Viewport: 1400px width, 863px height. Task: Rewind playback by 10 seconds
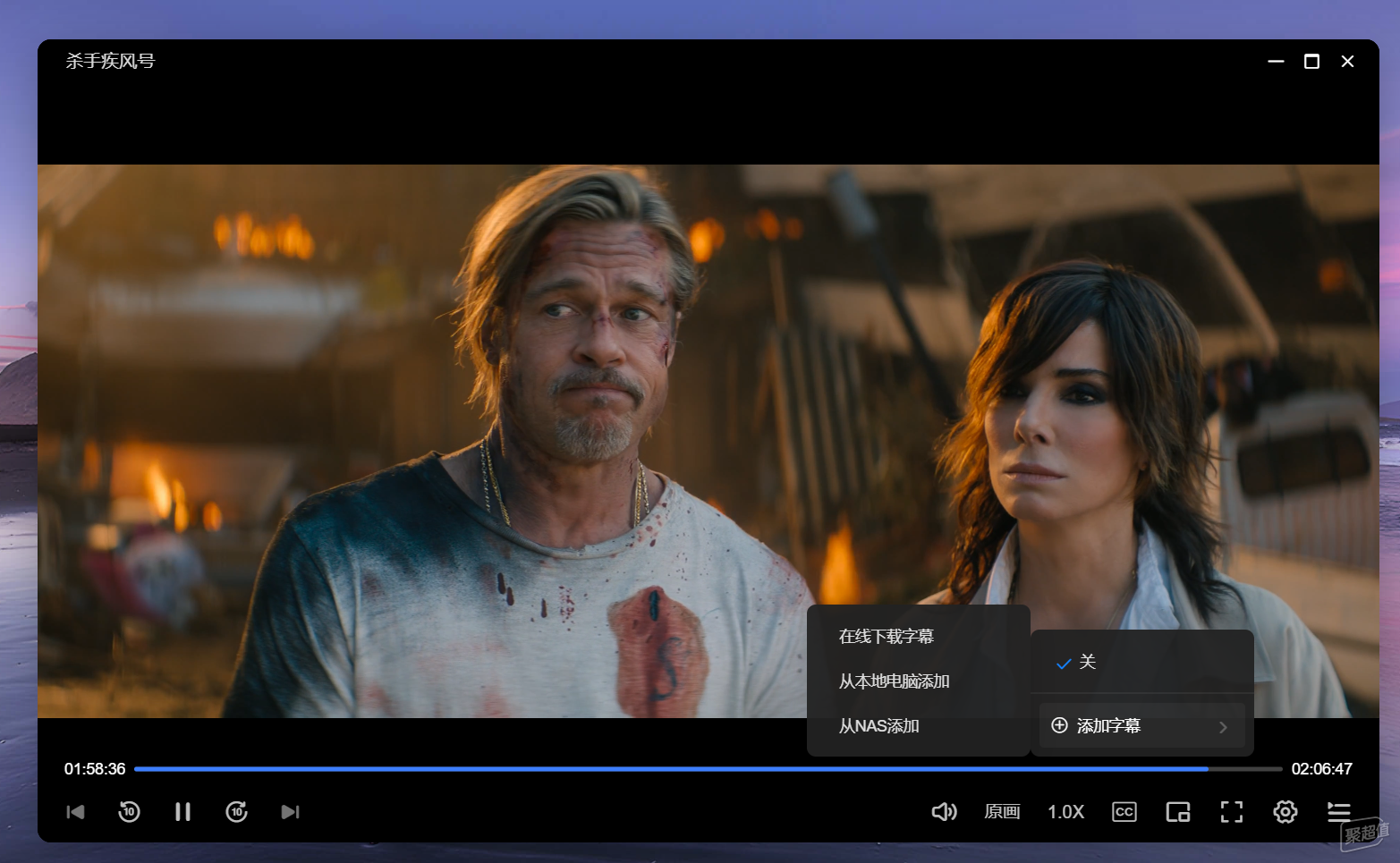point(129,812)
